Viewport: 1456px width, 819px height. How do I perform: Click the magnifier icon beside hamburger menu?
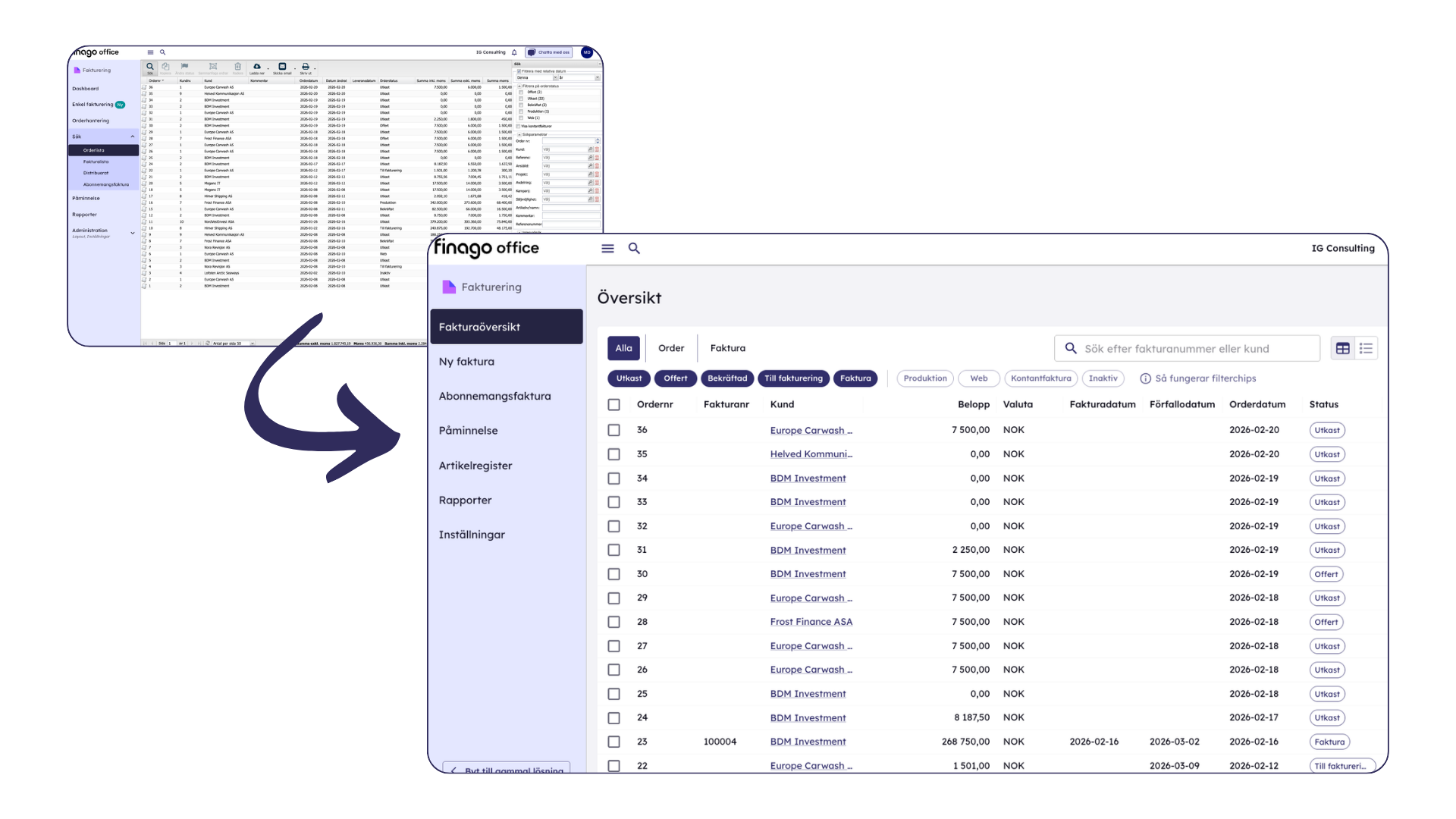pyautogui.click(x=634, y=248)
